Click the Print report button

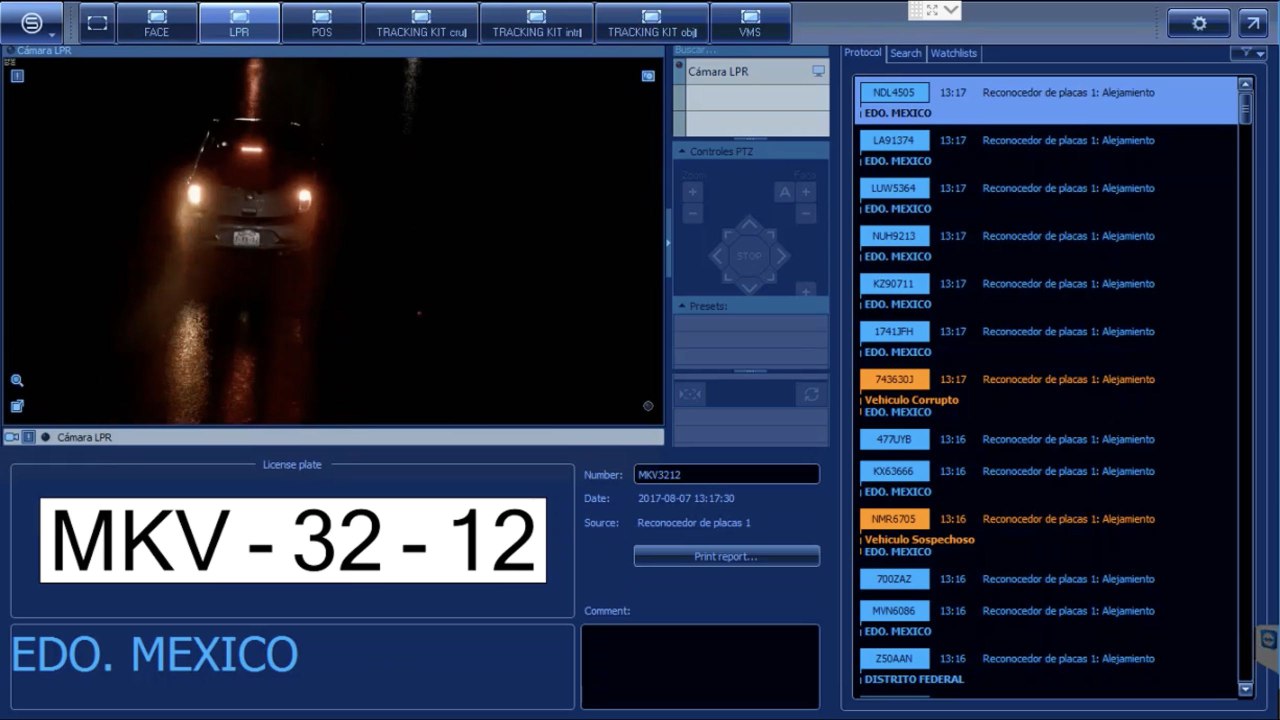pyautogui.click(x=726, y=556)
